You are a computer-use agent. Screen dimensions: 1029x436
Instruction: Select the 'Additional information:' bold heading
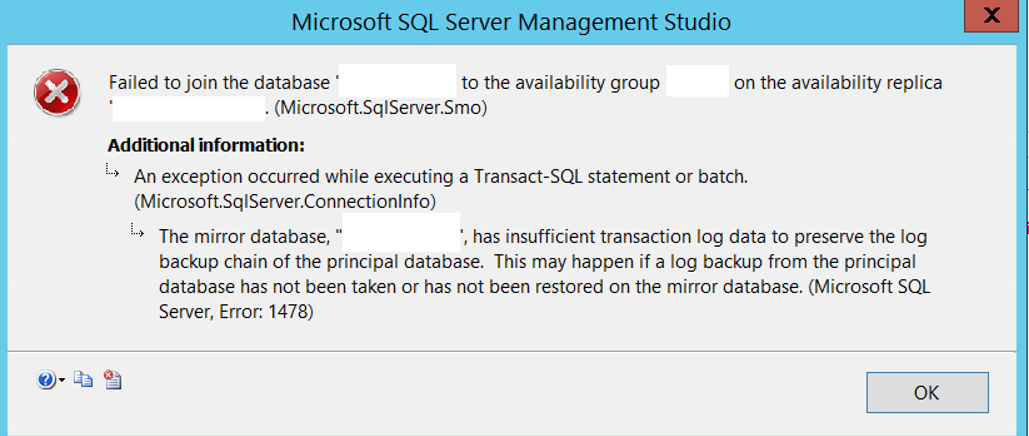[x=206, y=144]
